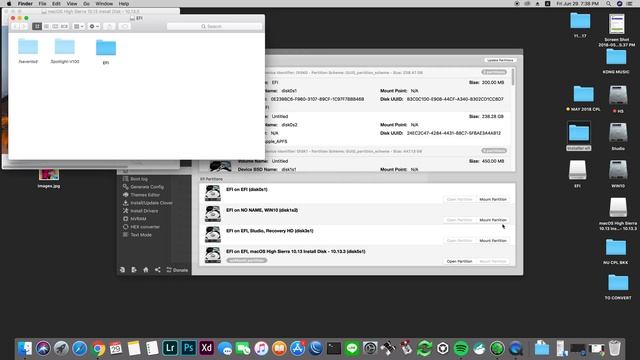
Task: Click the home icon in Clover bottom toolbar
Action: coord(146,270)
